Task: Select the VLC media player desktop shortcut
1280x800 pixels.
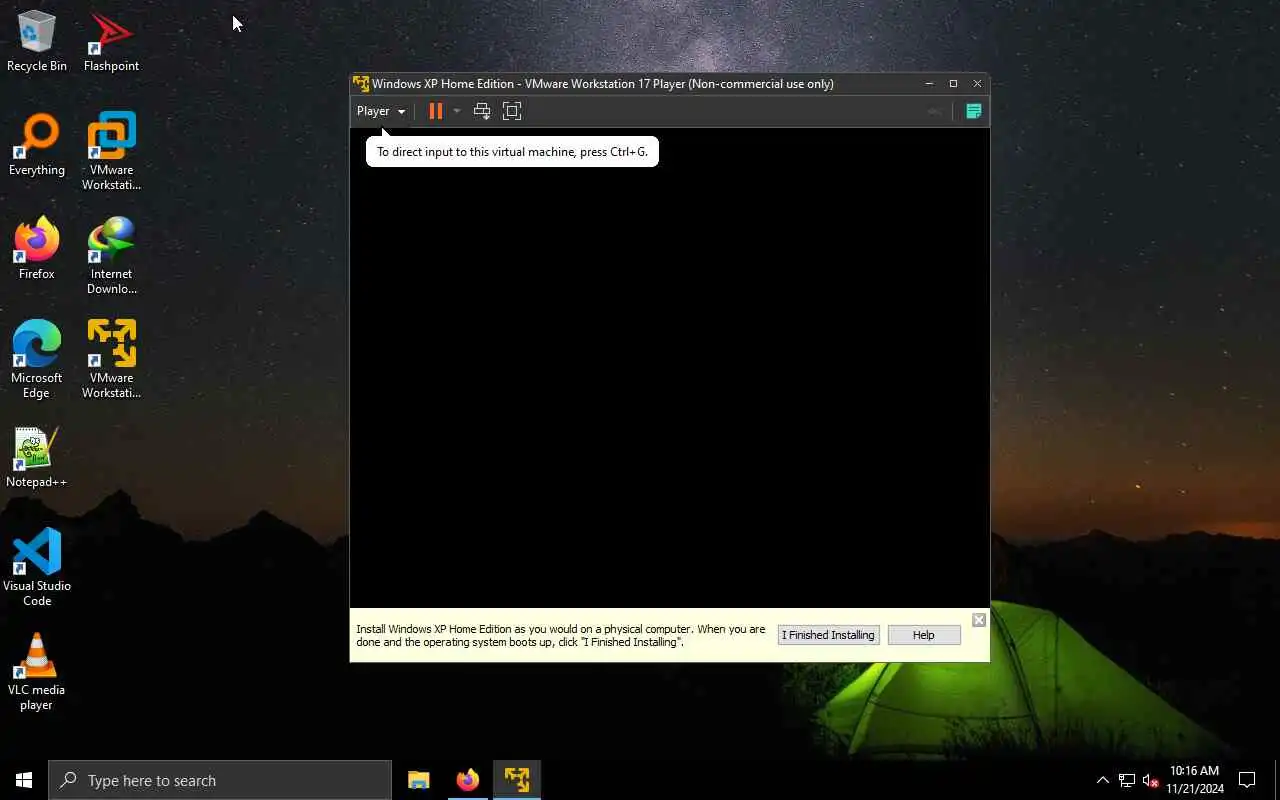Action: [x=37, y=672]
